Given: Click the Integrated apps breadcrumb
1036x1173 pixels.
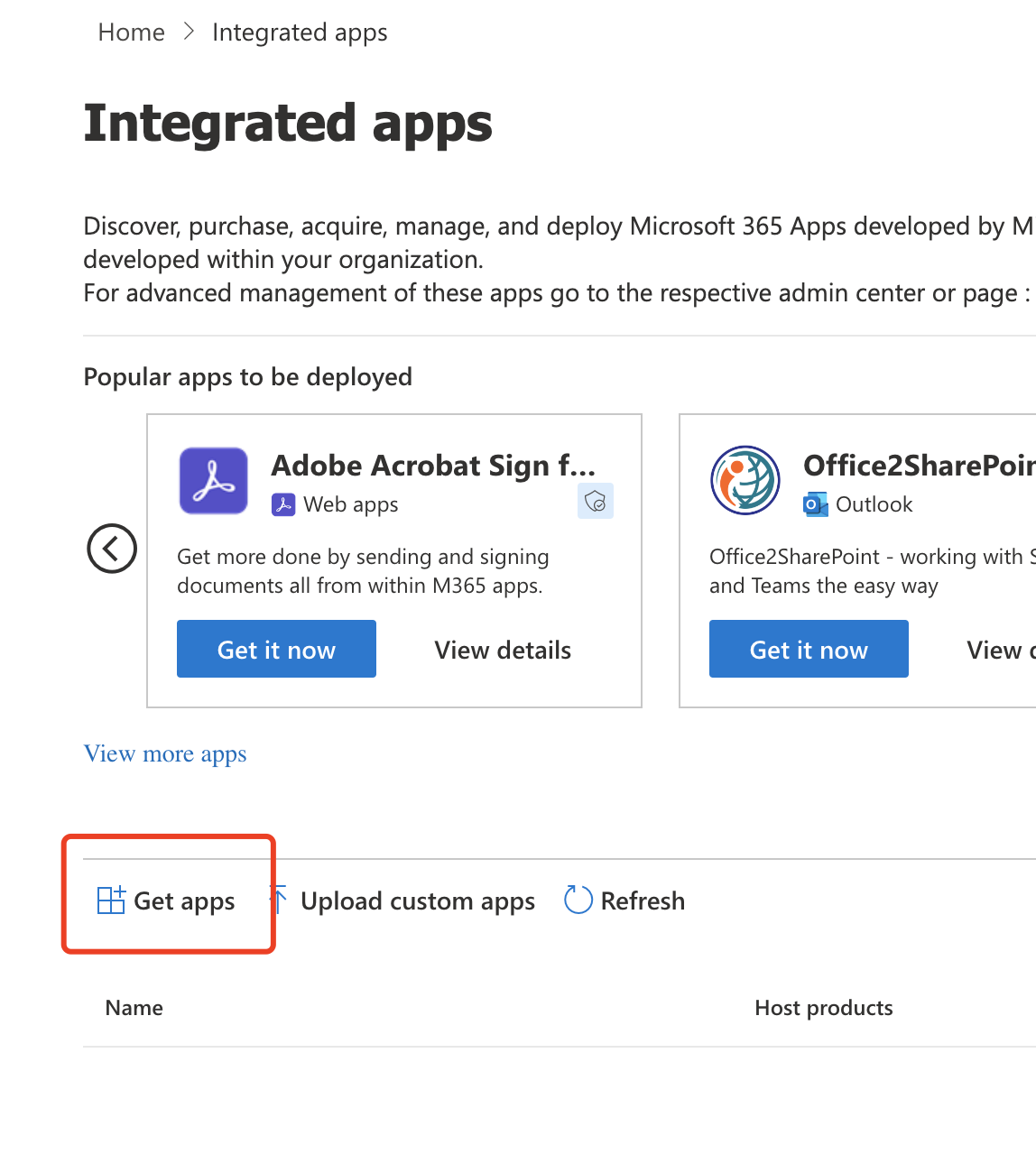Looking at the screenshot, I should [x=300, y=32].
